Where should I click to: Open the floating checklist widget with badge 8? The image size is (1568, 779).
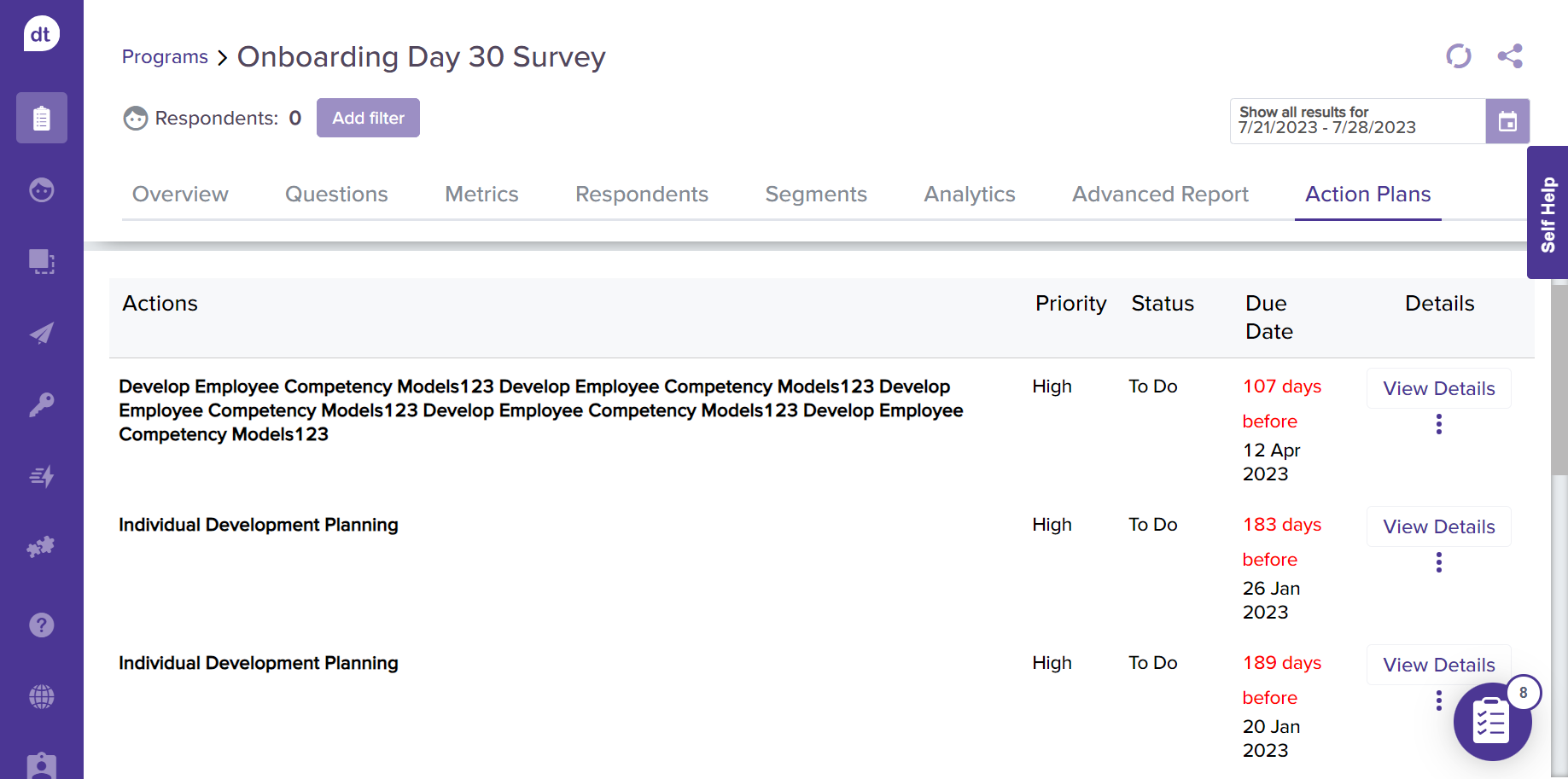point(1492,723)
